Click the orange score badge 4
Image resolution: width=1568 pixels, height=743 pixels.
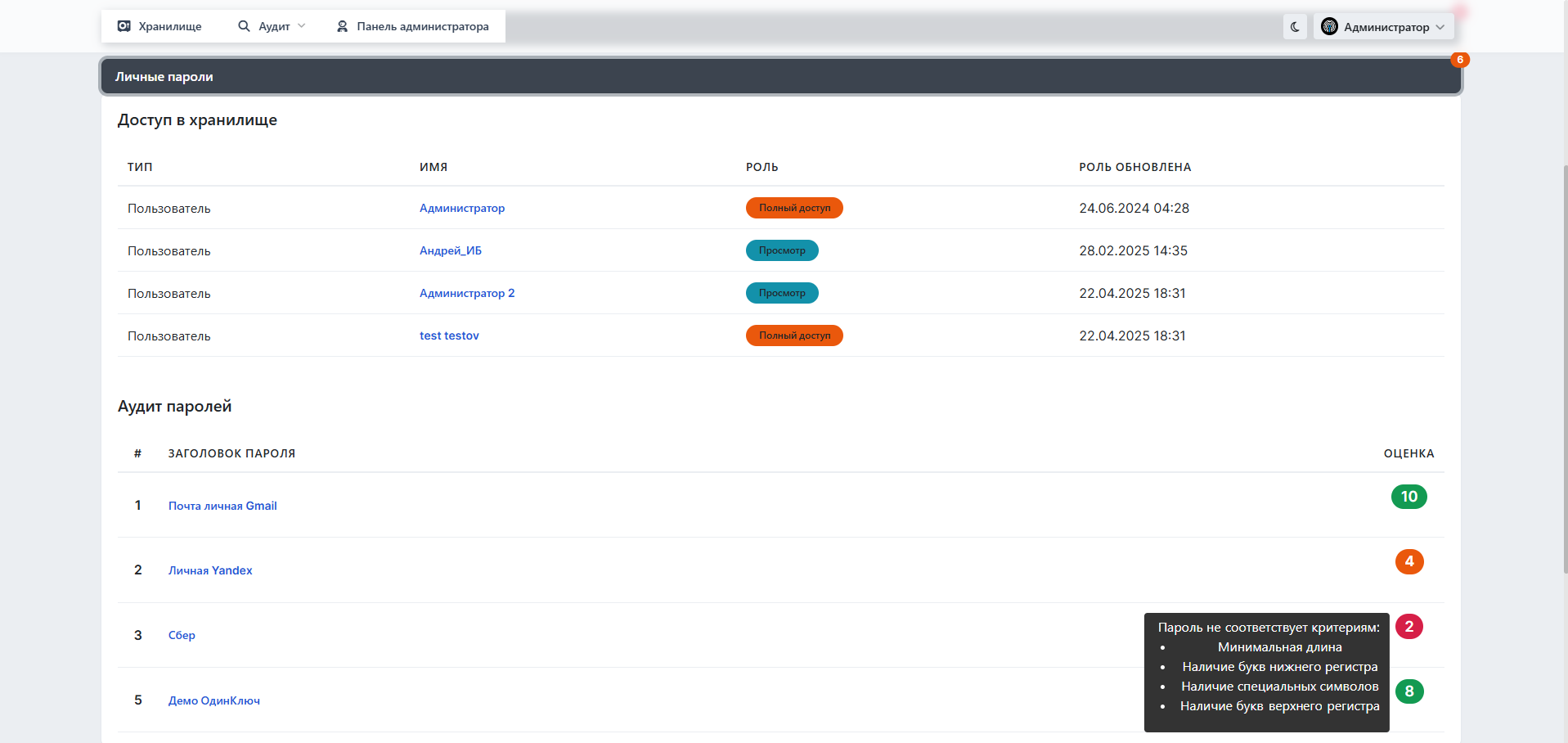tap(1409, 561)
